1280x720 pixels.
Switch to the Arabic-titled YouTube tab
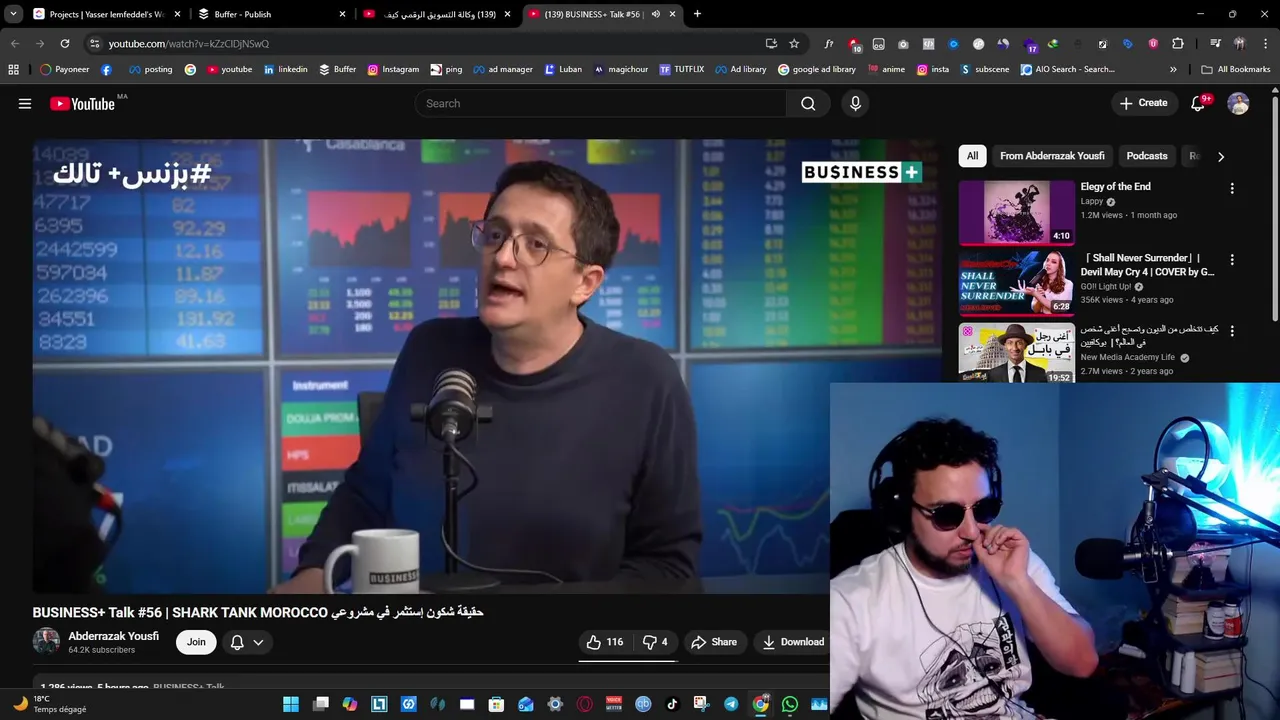click(x=436, y=14)
